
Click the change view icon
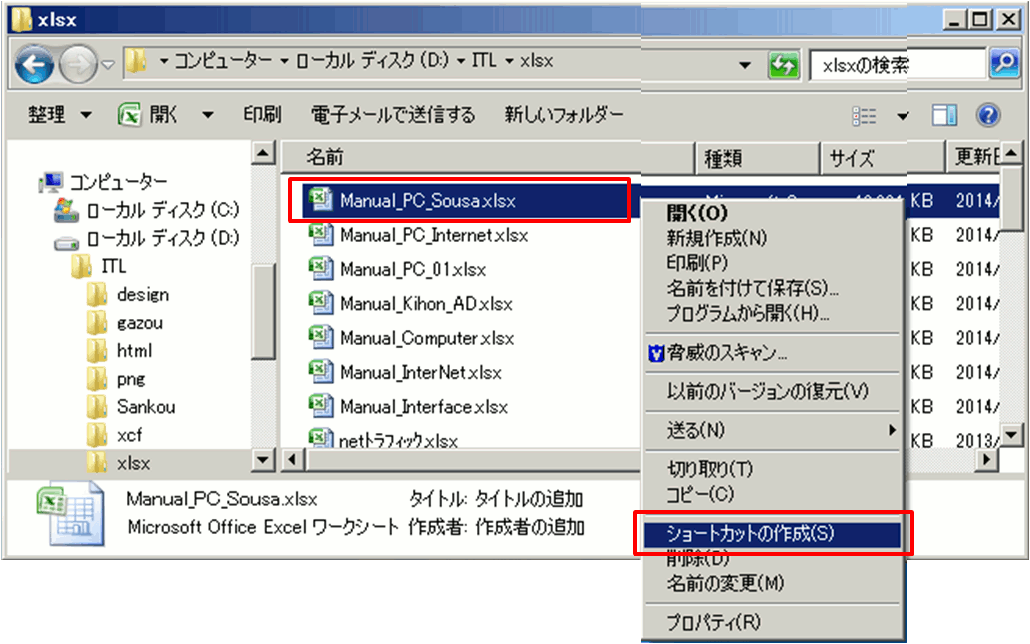point(865,115)
